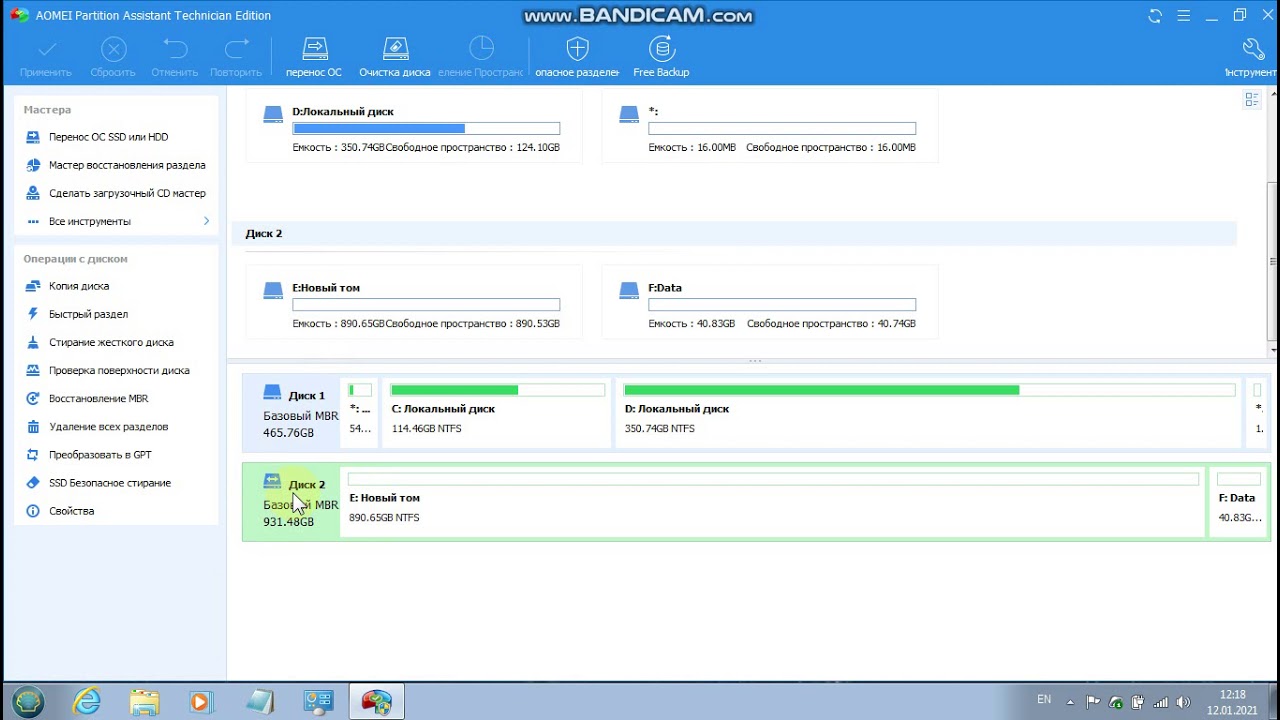The width and height of the screenshot is (1280, 720).
Task: Click the Redo (Повторить) arrow icon
Action: (236, 49)
